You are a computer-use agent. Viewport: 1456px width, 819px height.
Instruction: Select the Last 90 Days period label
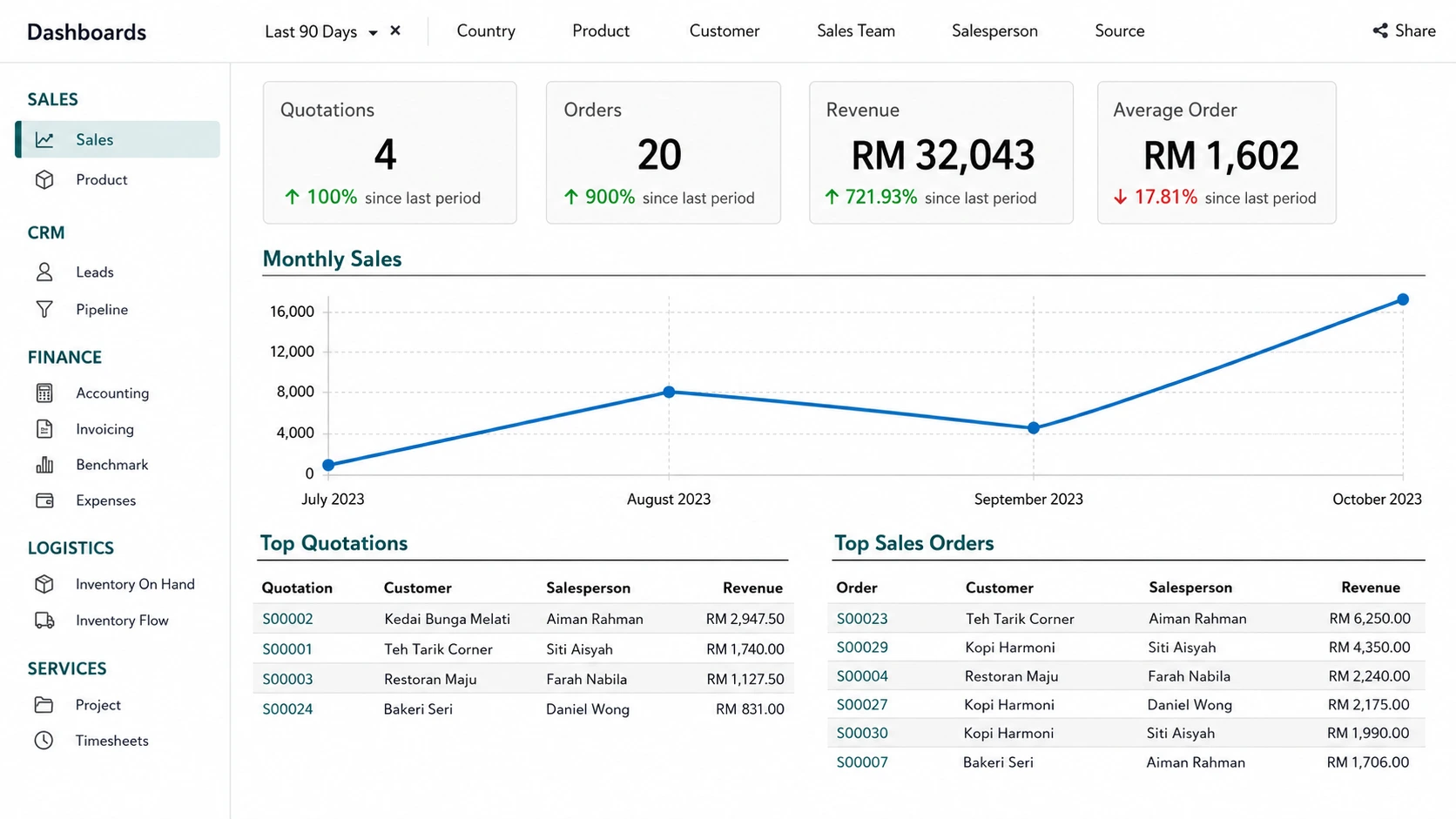(311, 31)
